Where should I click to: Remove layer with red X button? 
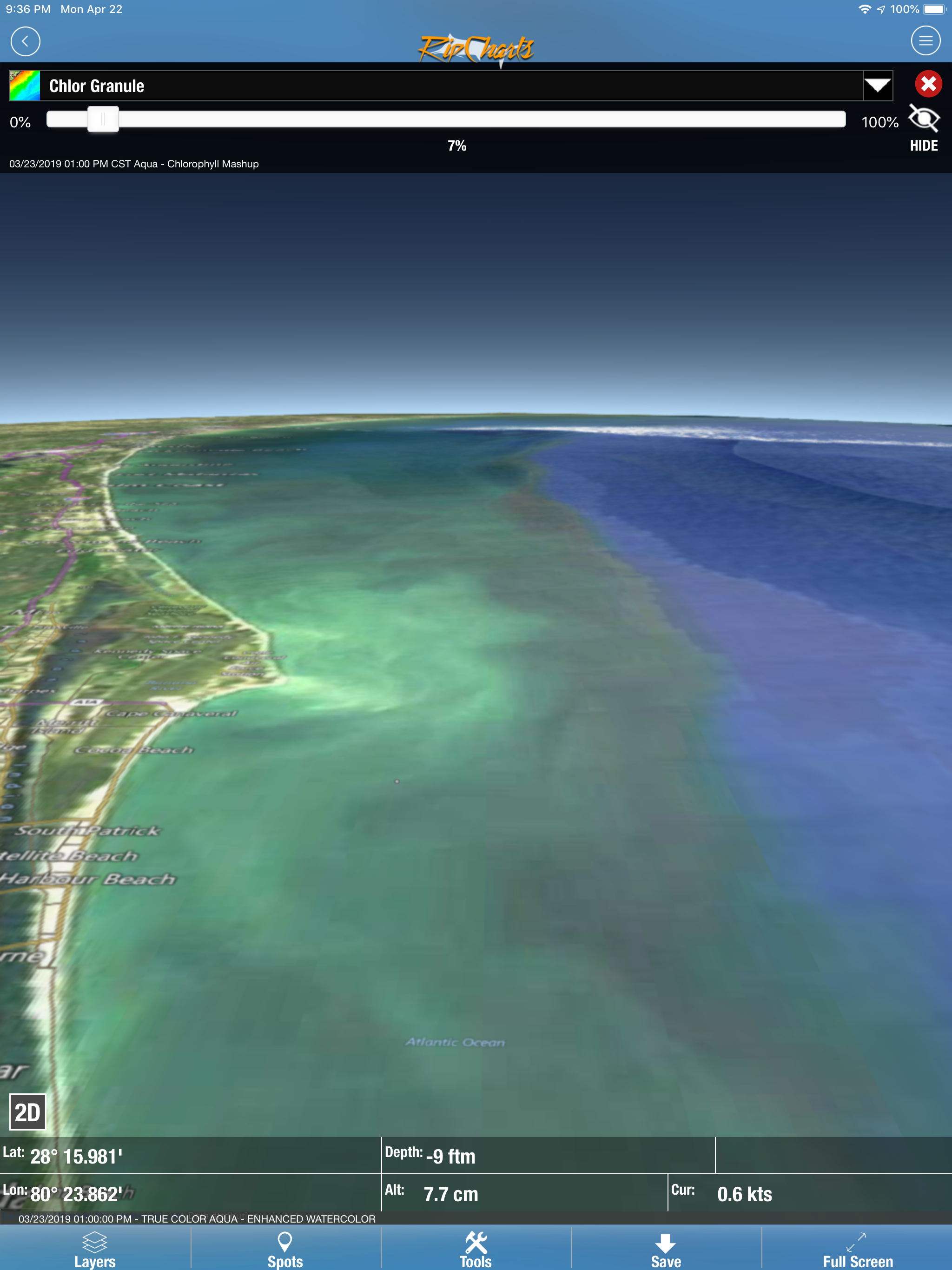click(x=928, y=84)
